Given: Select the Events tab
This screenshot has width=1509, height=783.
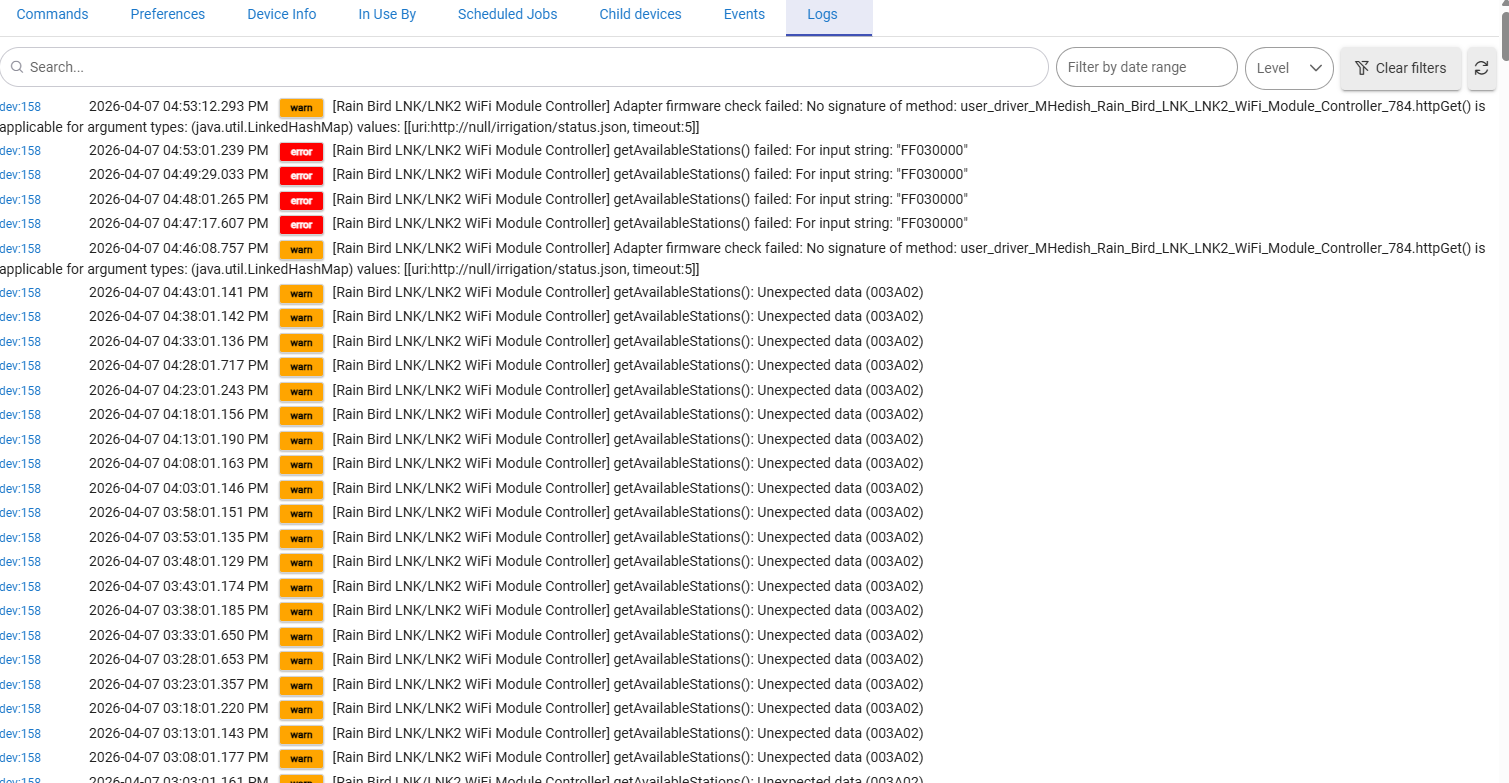Looking at the screenshot, I should click(x=744, y=14).
